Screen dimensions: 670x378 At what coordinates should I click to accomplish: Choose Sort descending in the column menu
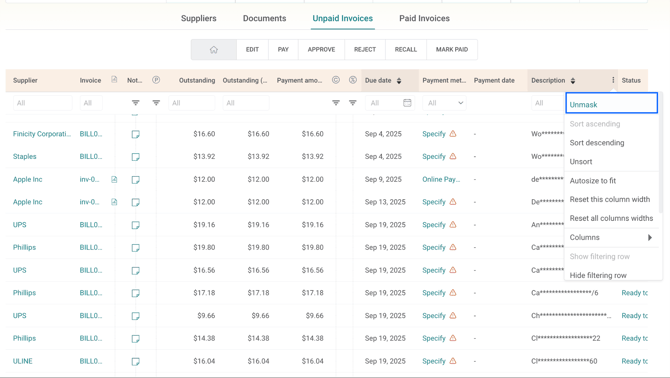(x=597, y=143)
